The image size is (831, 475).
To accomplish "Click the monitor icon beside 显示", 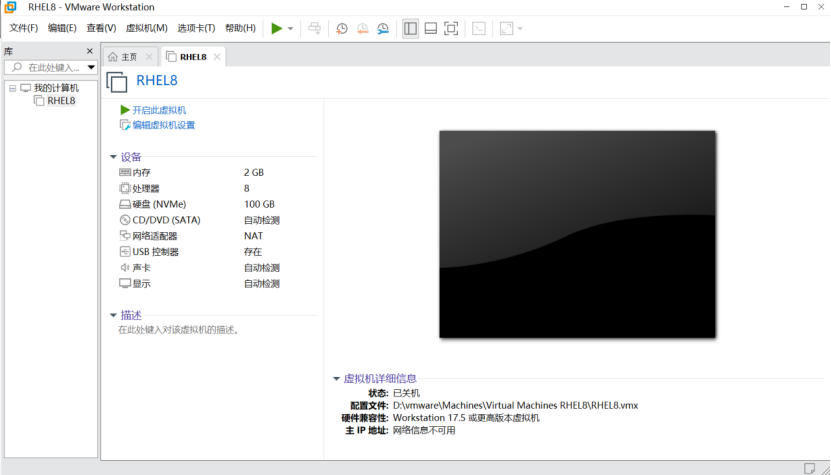I will pyautogui.click(x=125, y=284).
